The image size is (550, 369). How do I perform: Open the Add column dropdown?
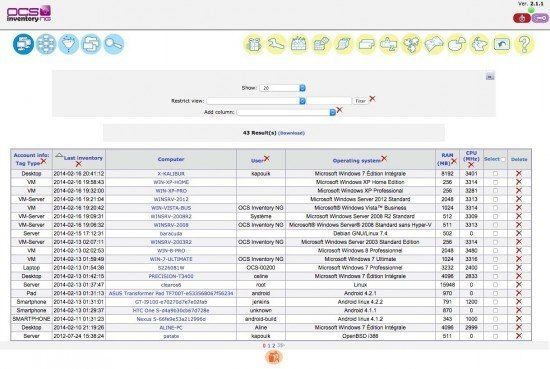click(x=286, y=112)
